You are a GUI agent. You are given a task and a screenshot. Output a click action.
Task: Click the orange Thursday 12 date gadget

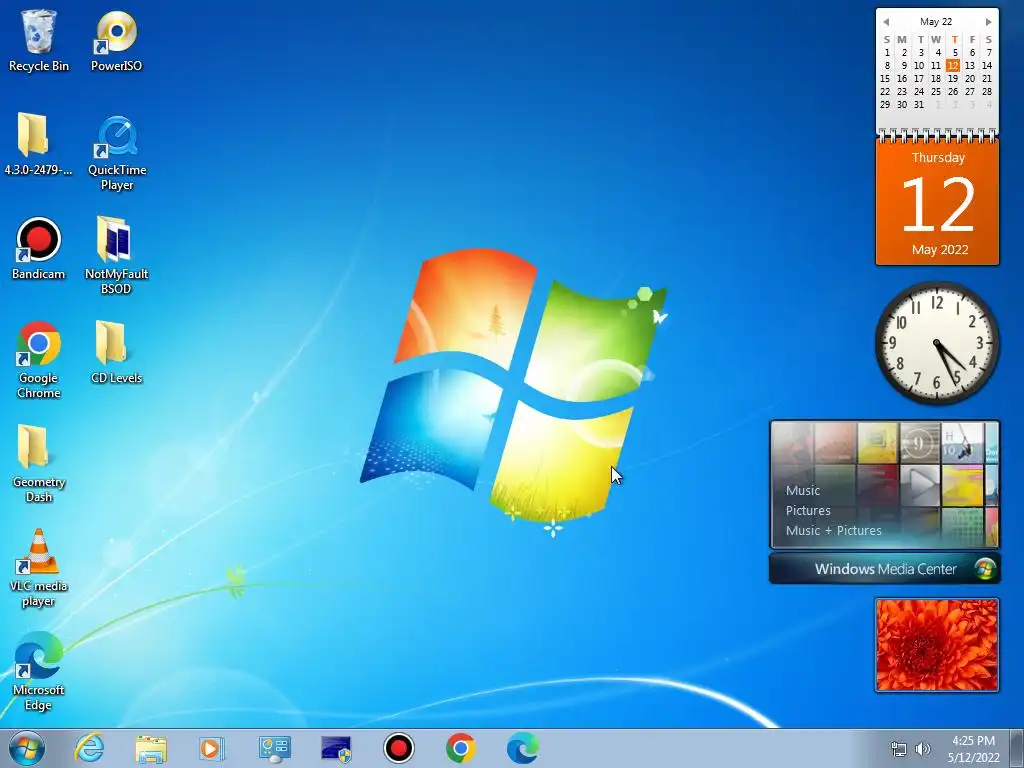937,202
